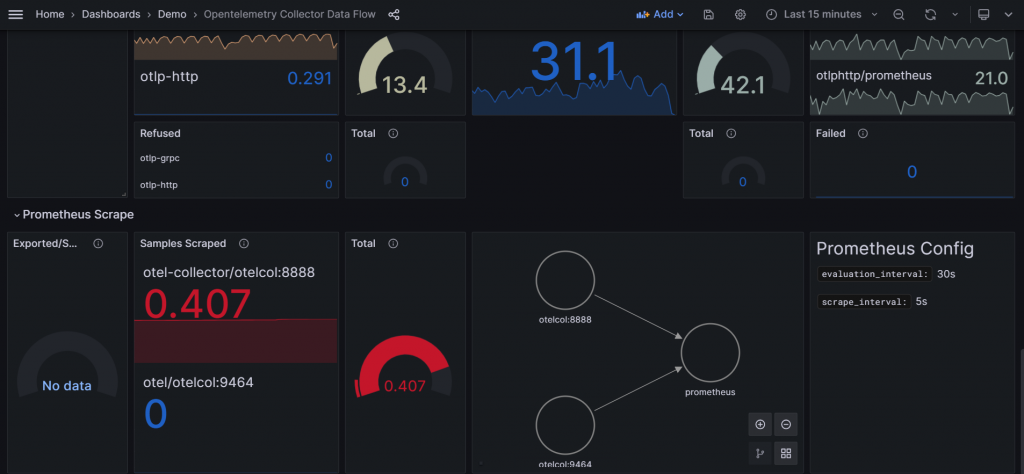Screen dimensions: 1024x474
Task: Show info for Total panel beside Refused
Action: coord(393,133)
